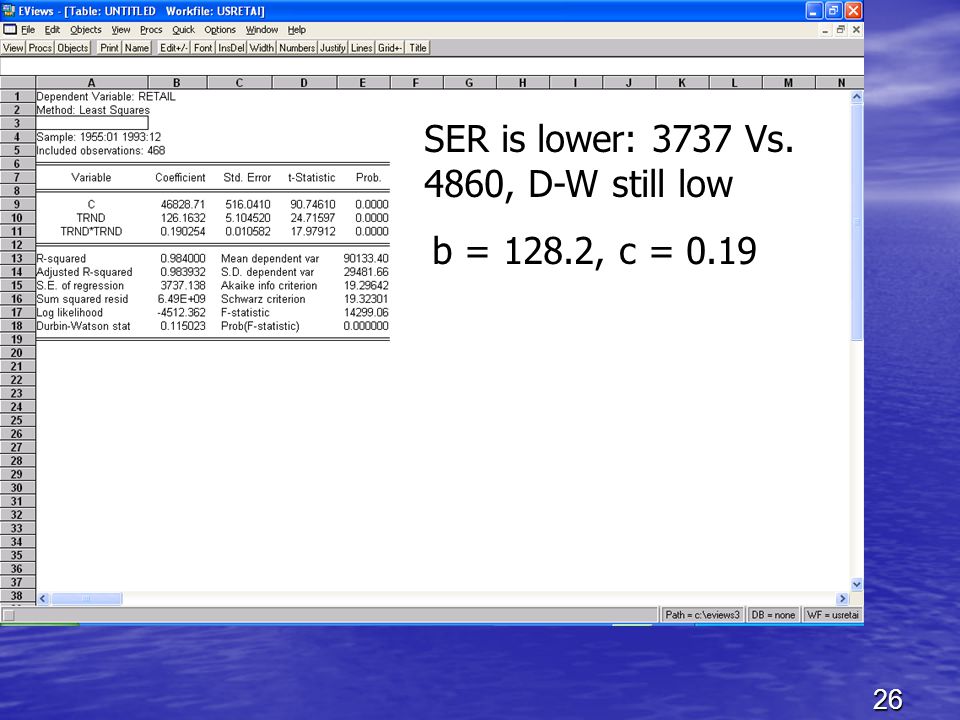Click the Path status bar field
The width and height of the screenshot is (960, 720).
(x=702, y=615)
